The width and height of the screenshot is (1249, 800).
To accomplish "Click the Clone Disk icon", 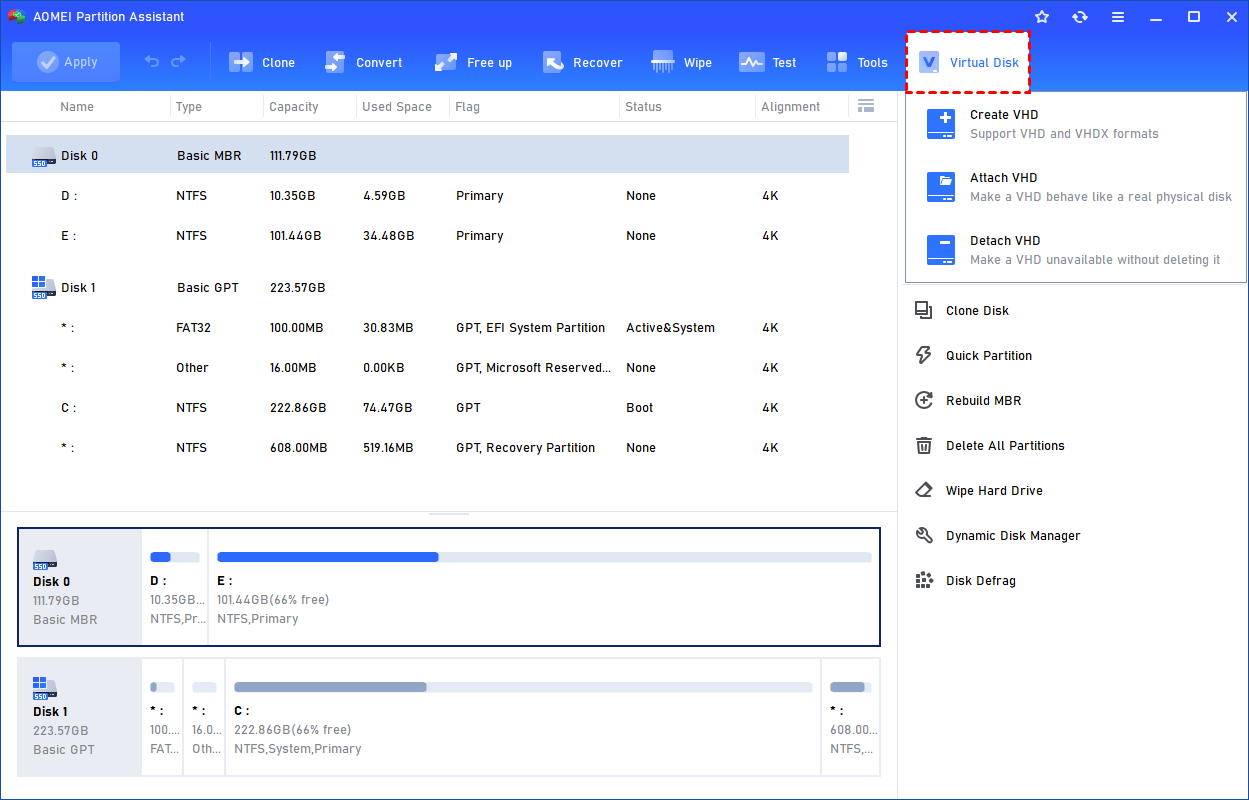I will (924, 310).
